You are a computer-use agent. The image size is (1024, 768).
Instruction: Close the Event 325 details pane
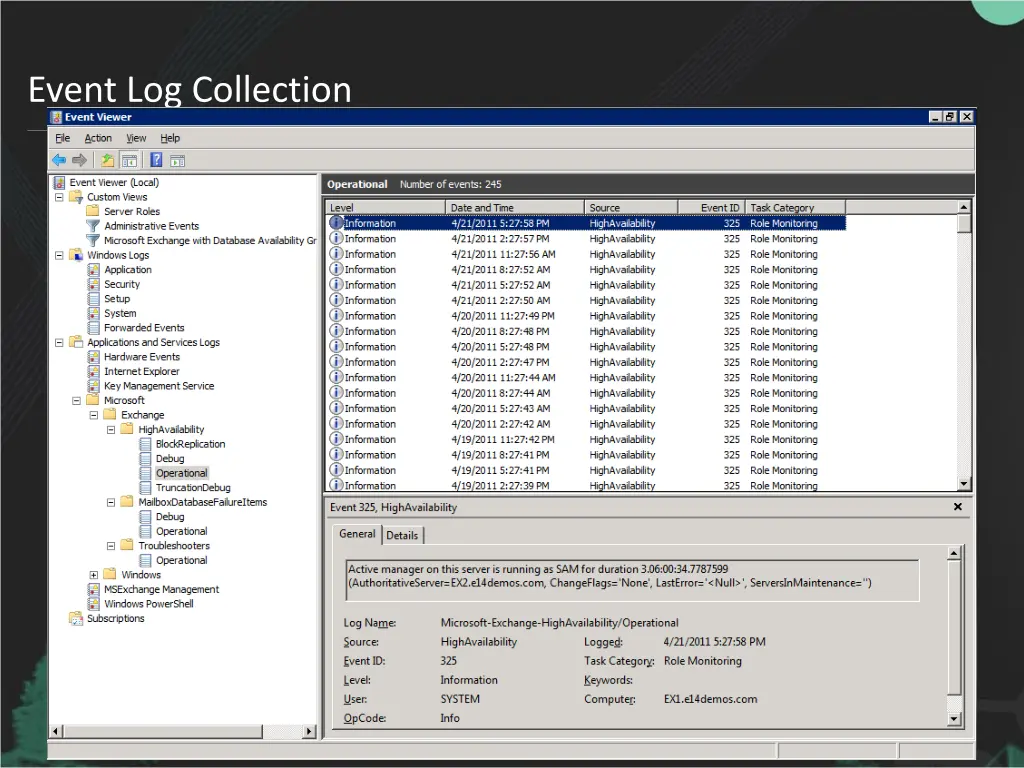(x=957, y=507)
